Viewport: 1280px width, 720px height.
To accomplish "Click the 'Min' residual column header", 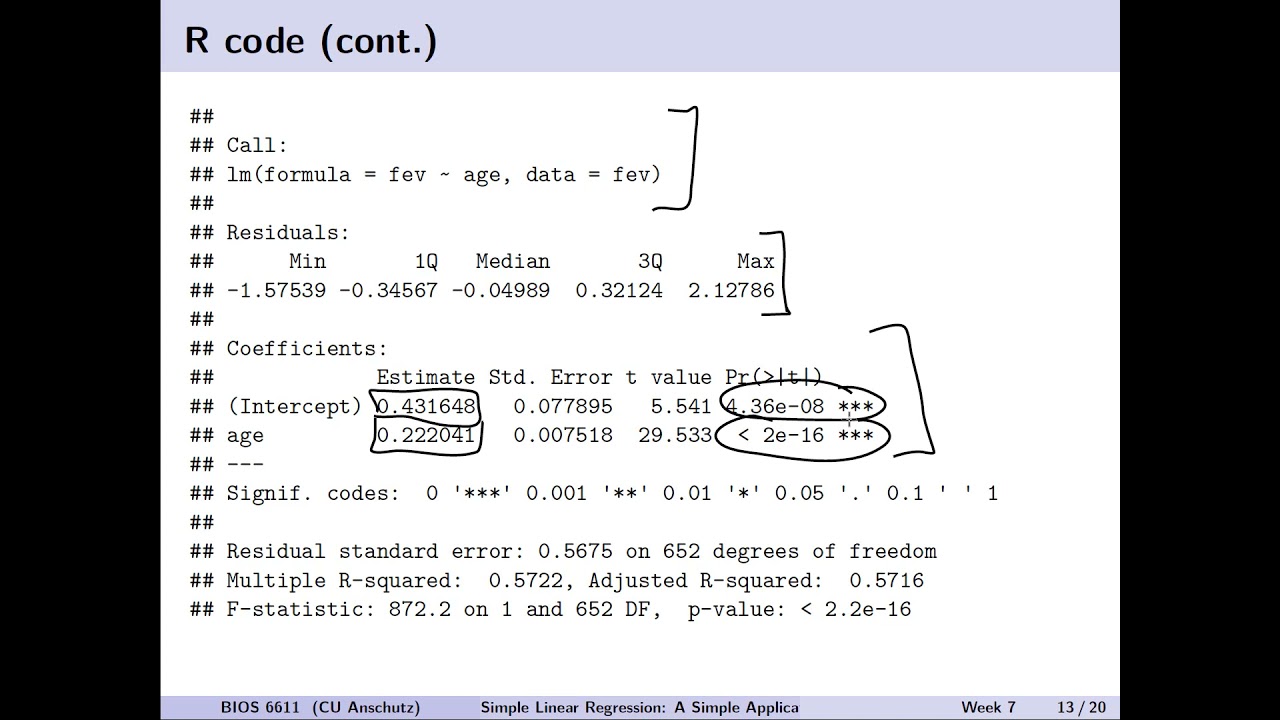I will 307,262.
